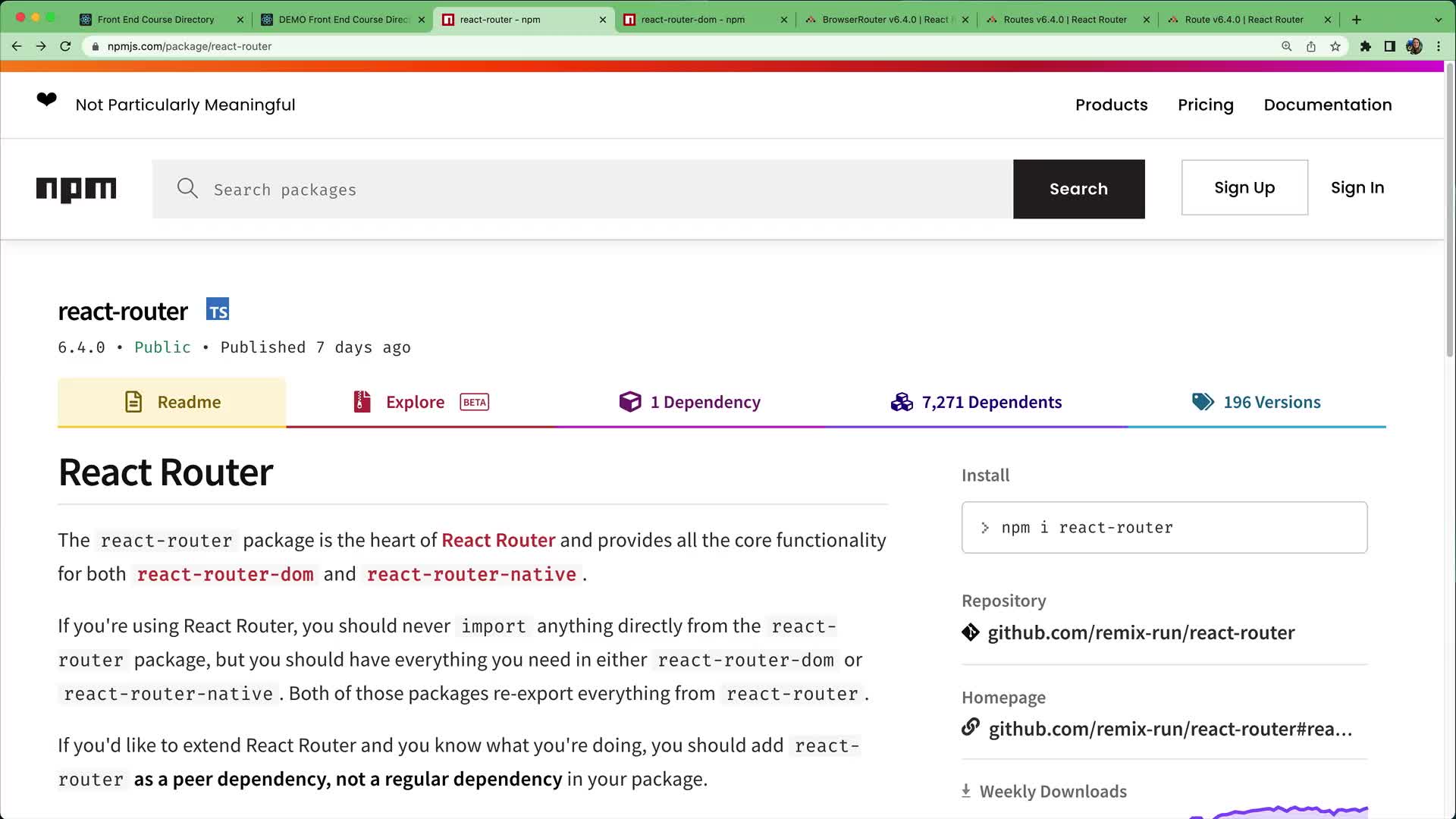Screen dimensions: 1456x819
Task: Click the Dependents boxes icon
Action: click(902, 402)
